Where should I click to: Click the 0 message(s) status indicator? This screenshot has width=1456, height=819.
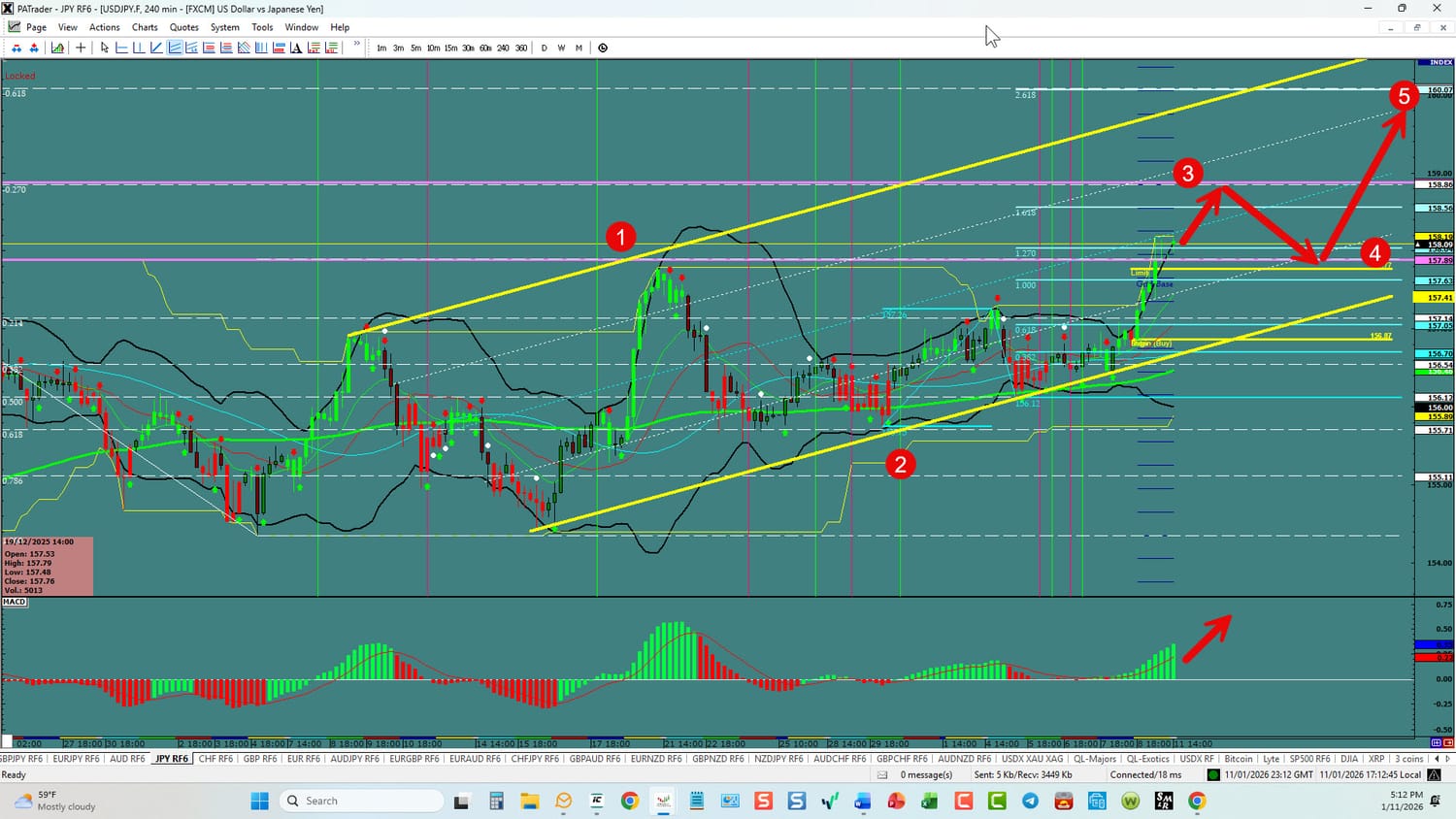926,774
